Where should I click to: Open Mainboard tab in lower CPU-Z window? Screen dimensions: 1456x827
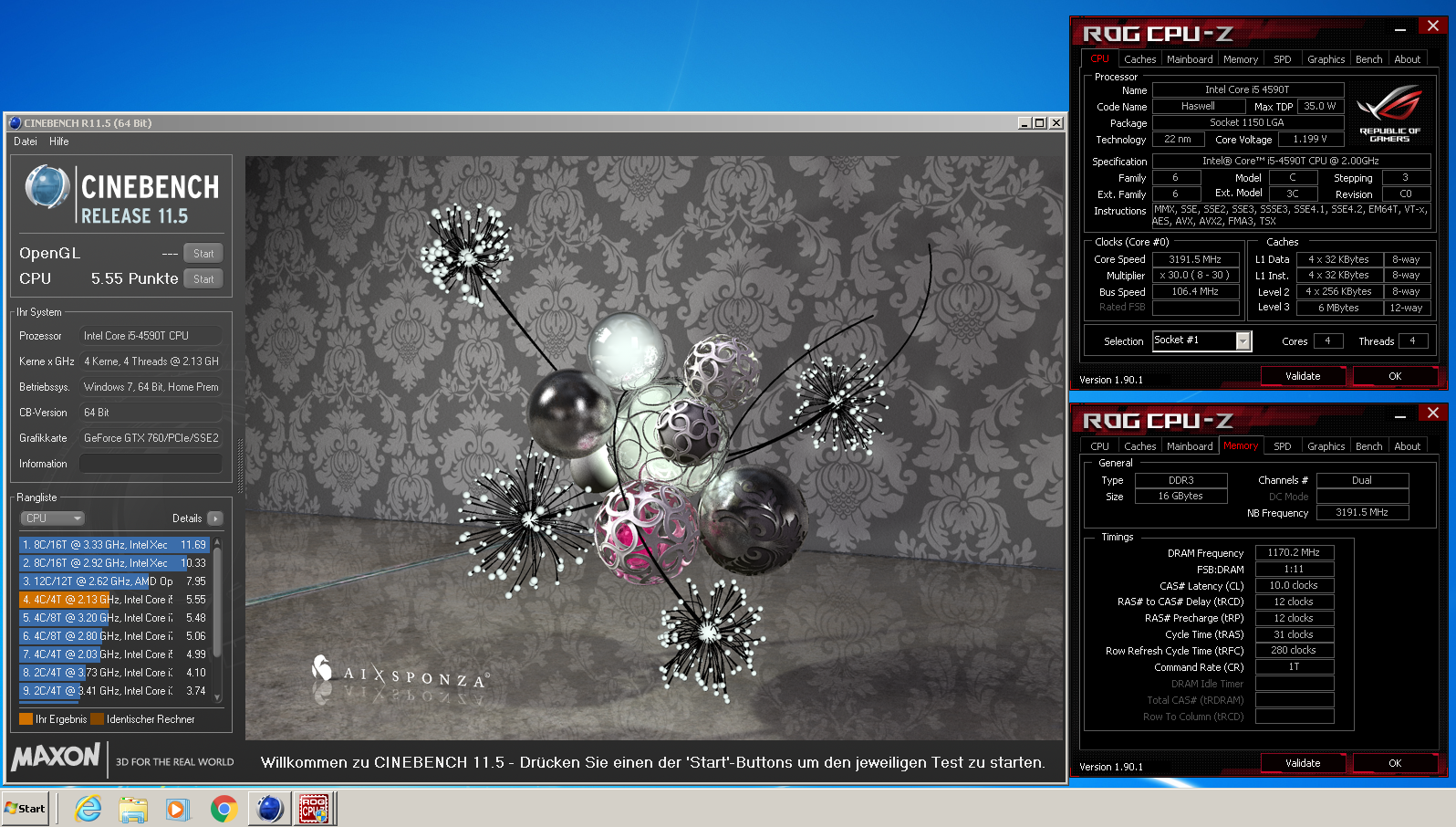[x=1190, y=446]
